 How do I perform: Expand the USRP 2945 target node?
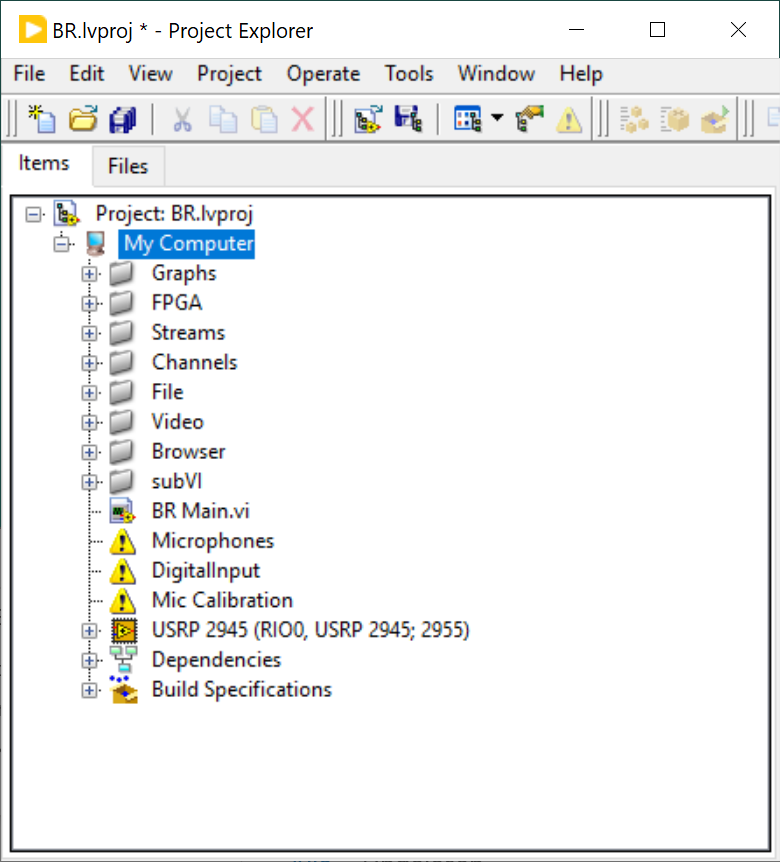coord(90,631)
